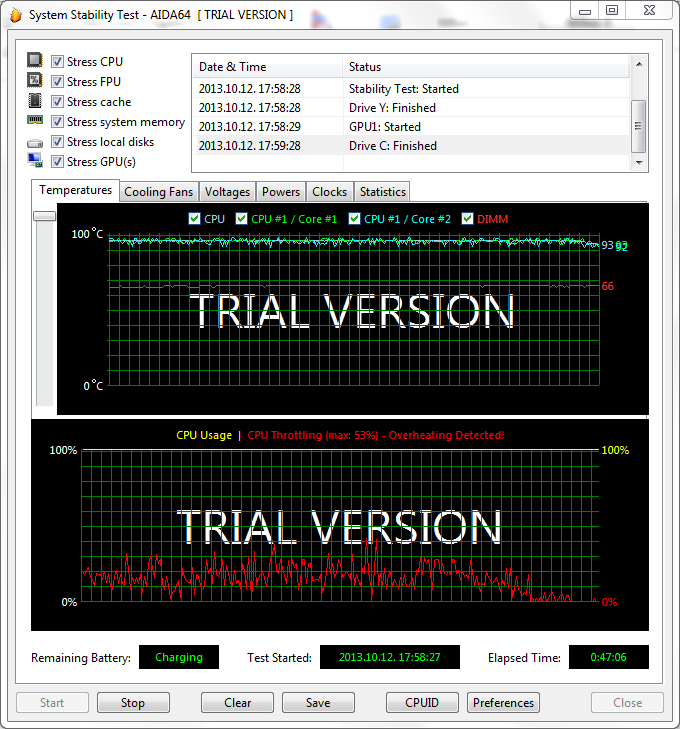The width and height of the screenshot is (680, 729).
Task: Open the Clocks tab
Action: [330, 192]
